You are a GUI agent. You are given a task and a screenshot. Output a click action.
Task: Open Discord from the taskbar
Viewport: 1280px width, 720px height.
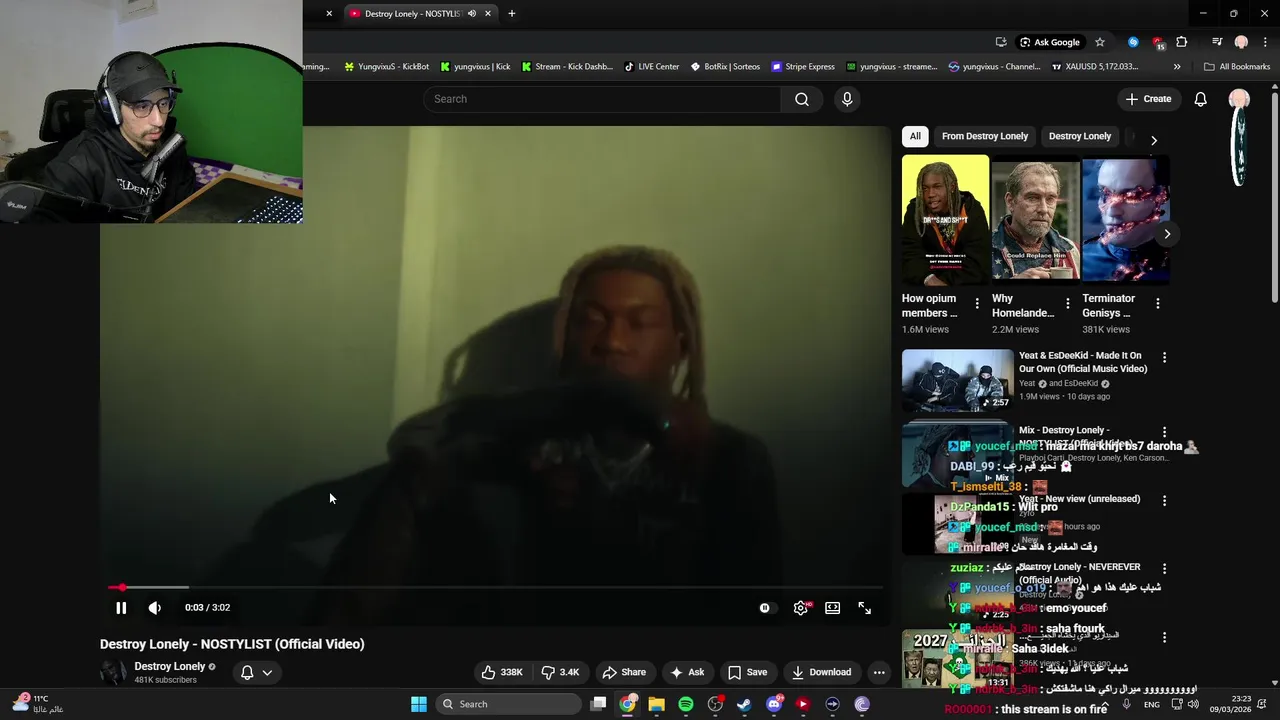click(x=774, y=704)
